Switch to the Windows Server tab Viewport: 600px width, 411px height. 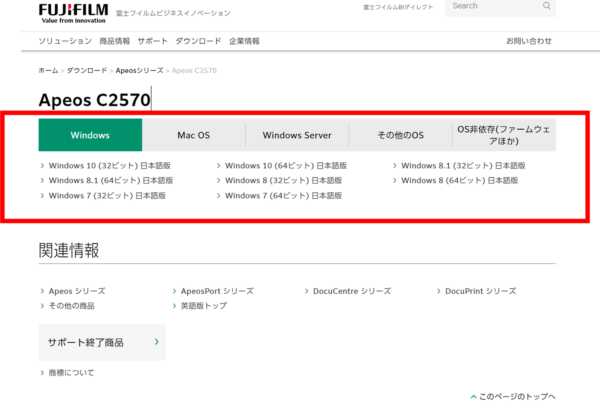296,135
